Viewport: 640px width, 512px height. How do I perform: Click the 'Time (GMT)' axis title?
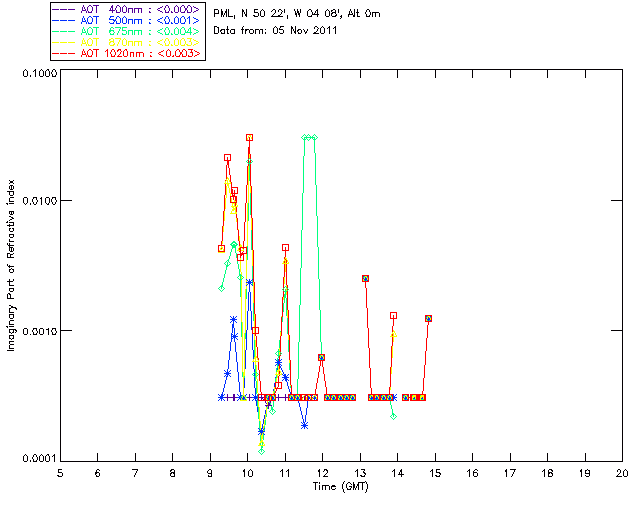[341, 487]
